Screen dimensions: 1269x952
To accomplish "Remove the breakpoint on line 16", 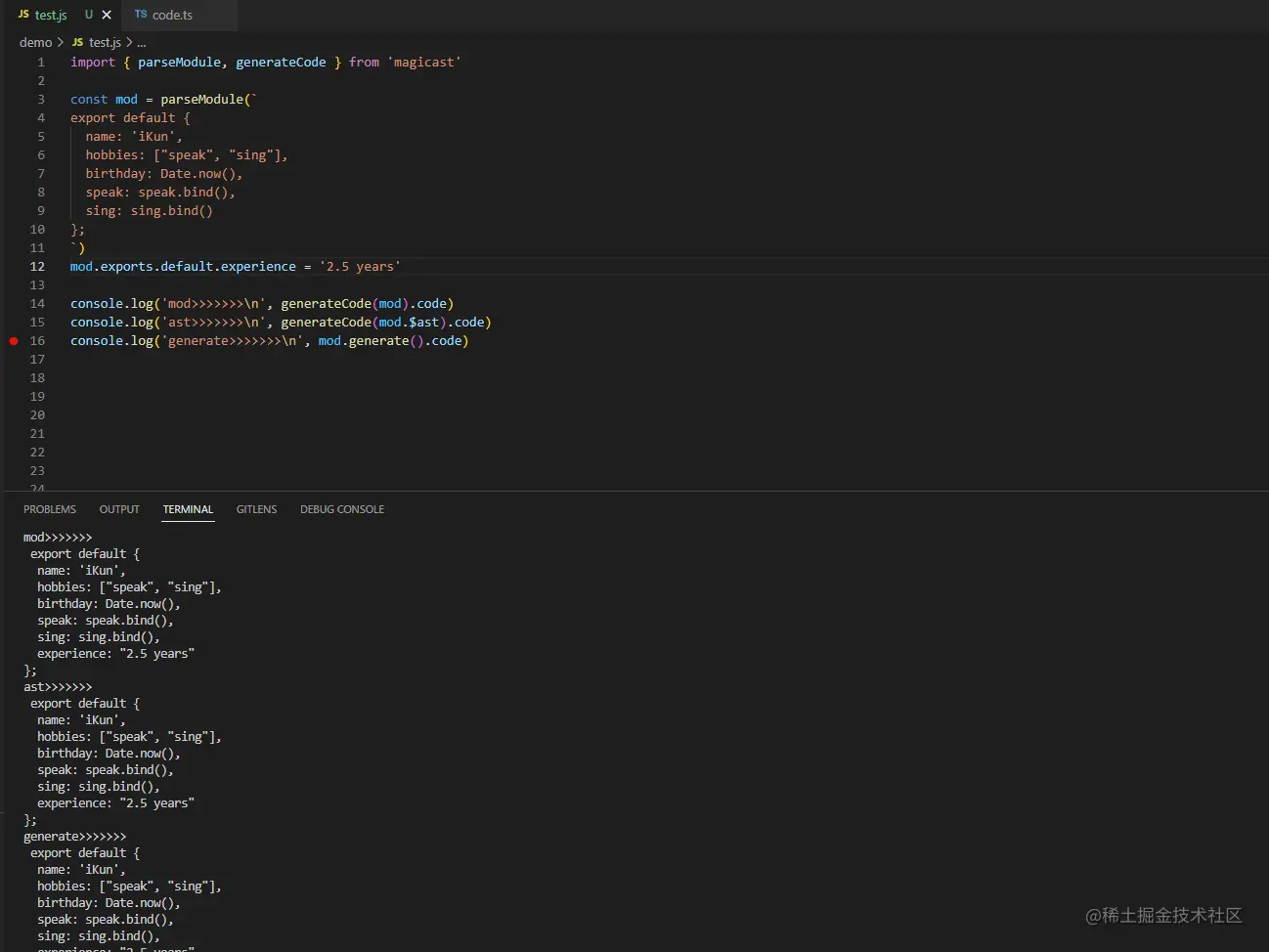I will pyautogui.click(x=14, y=341).
